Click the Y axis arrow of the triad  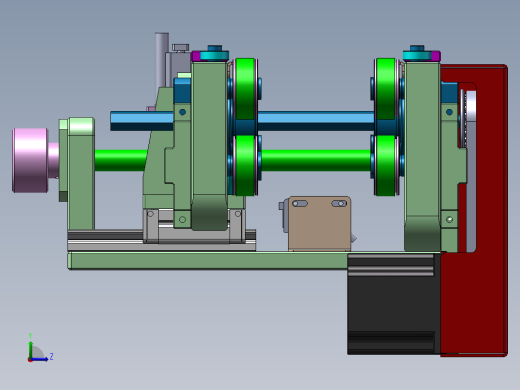[30, 349]
